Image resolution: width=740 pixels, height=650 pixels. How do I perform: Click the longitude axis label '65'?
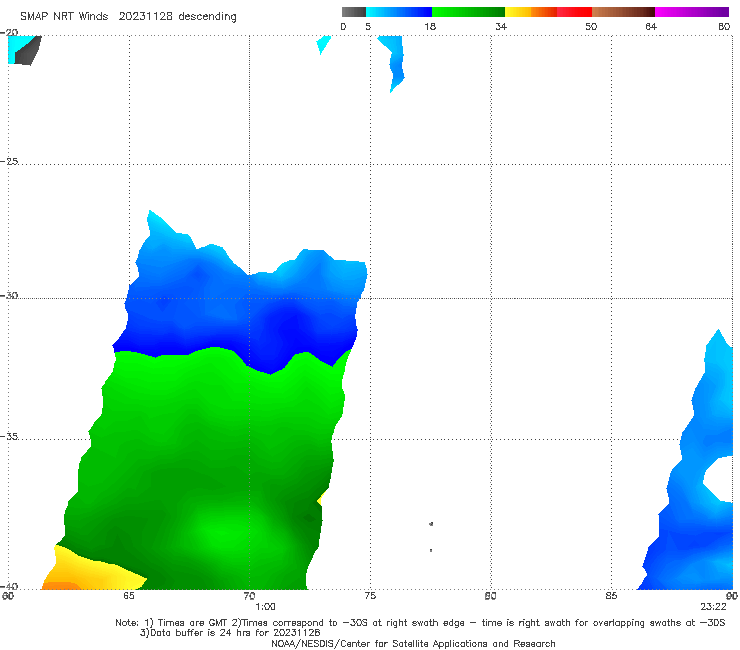tap(128, 596)
